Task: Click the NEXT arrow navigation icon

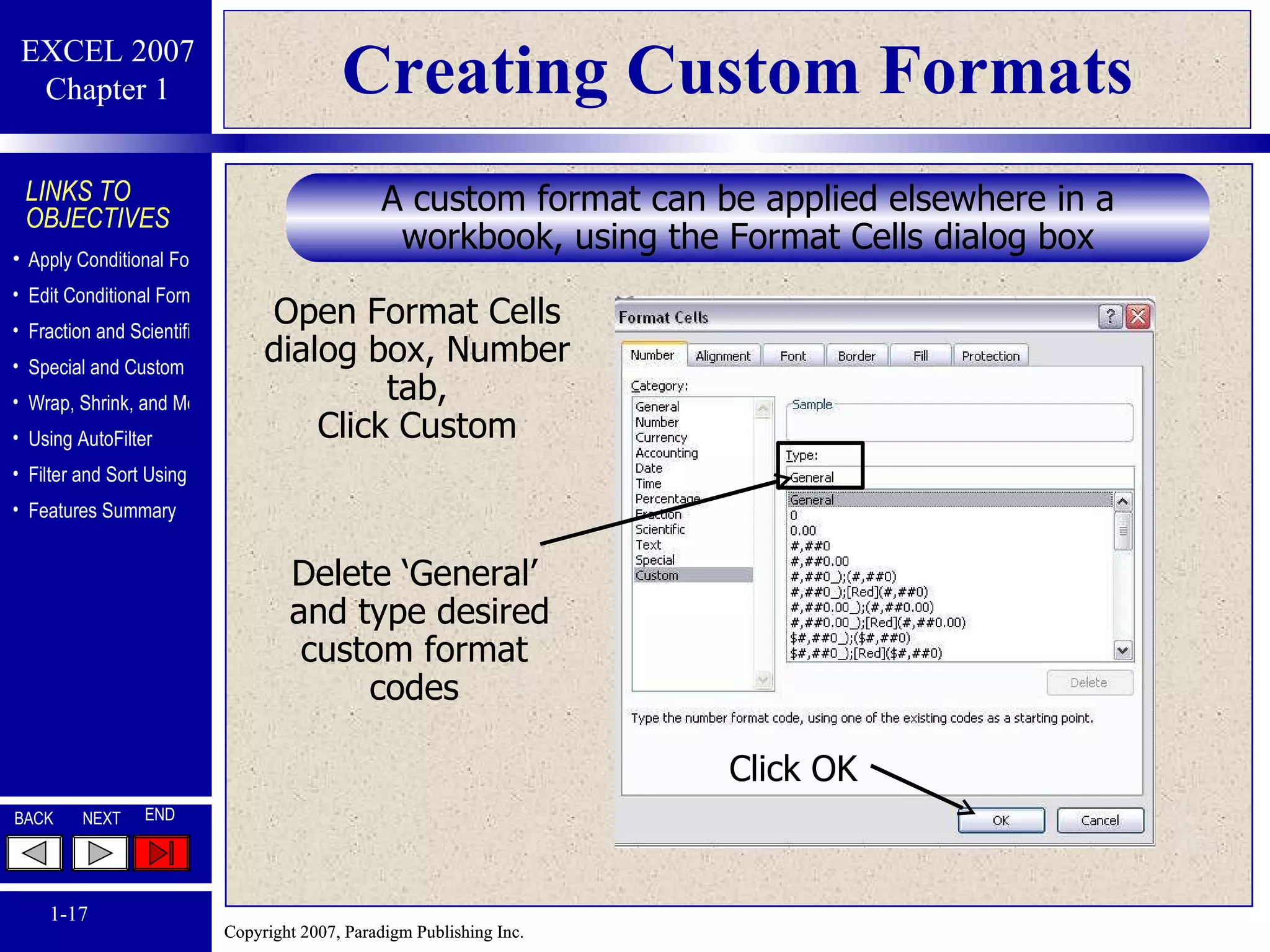Action: coord(100,853)
